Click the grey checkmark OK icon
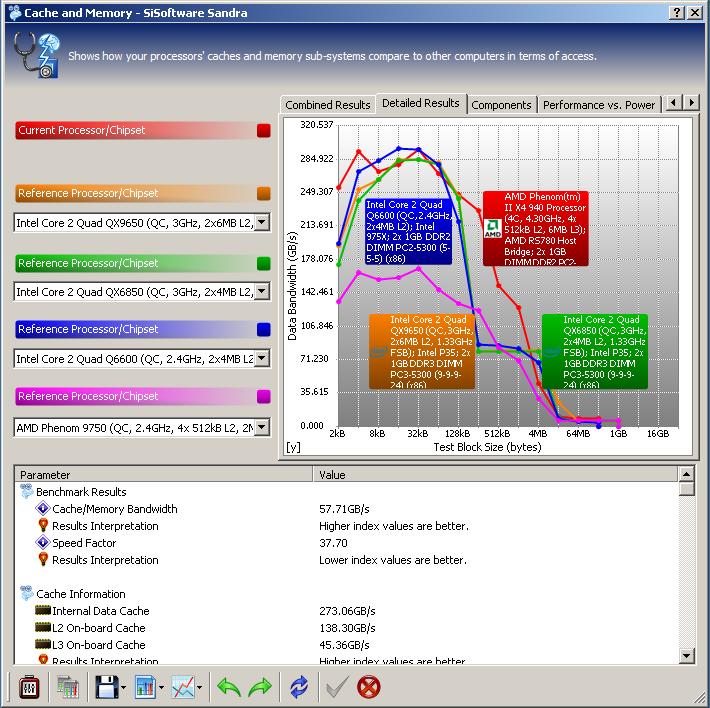 coord(337,687)
